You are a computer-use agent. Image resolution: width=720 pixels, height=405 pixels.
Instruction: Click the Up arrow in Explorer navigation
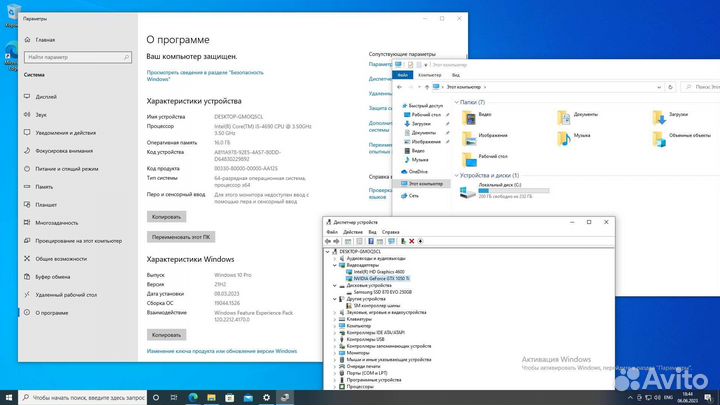tap(427, 87)
